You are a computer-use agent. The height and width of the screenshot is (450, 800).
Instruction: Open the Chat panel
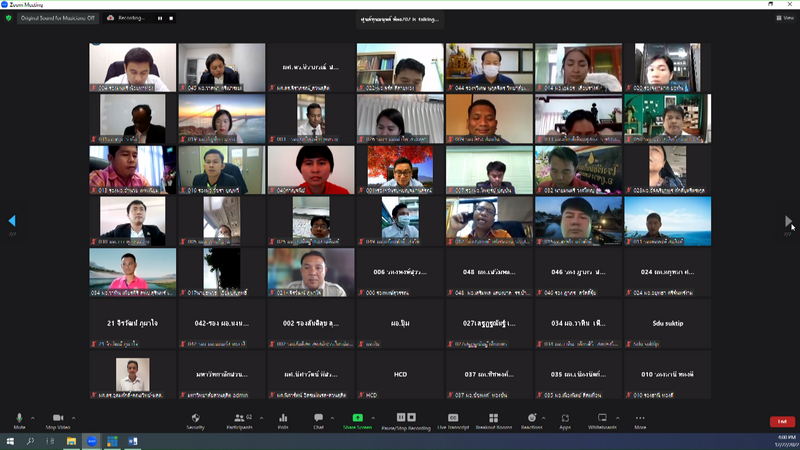pyautogui.click(x=318, y=421)
